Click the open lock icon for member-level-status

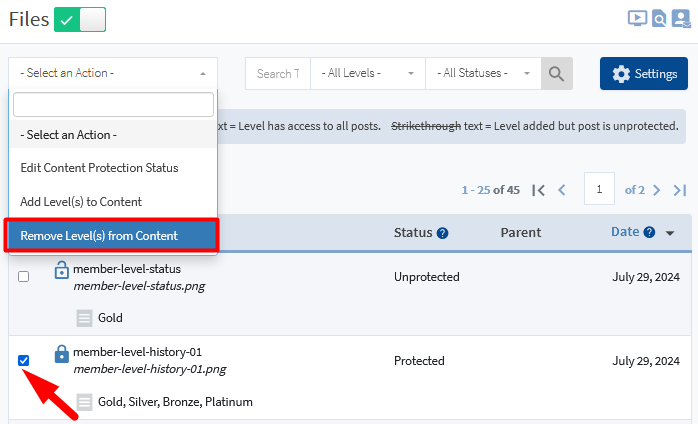click(61, 270)
